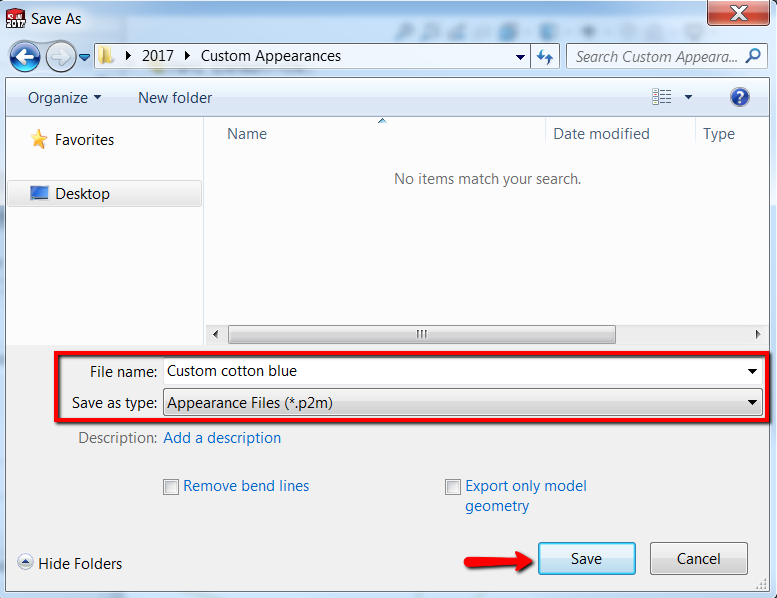Image resolution: width=777 pixels, height=598 pixels.
Task: Click the Back navigation arrow
Action: click(25, 57)
